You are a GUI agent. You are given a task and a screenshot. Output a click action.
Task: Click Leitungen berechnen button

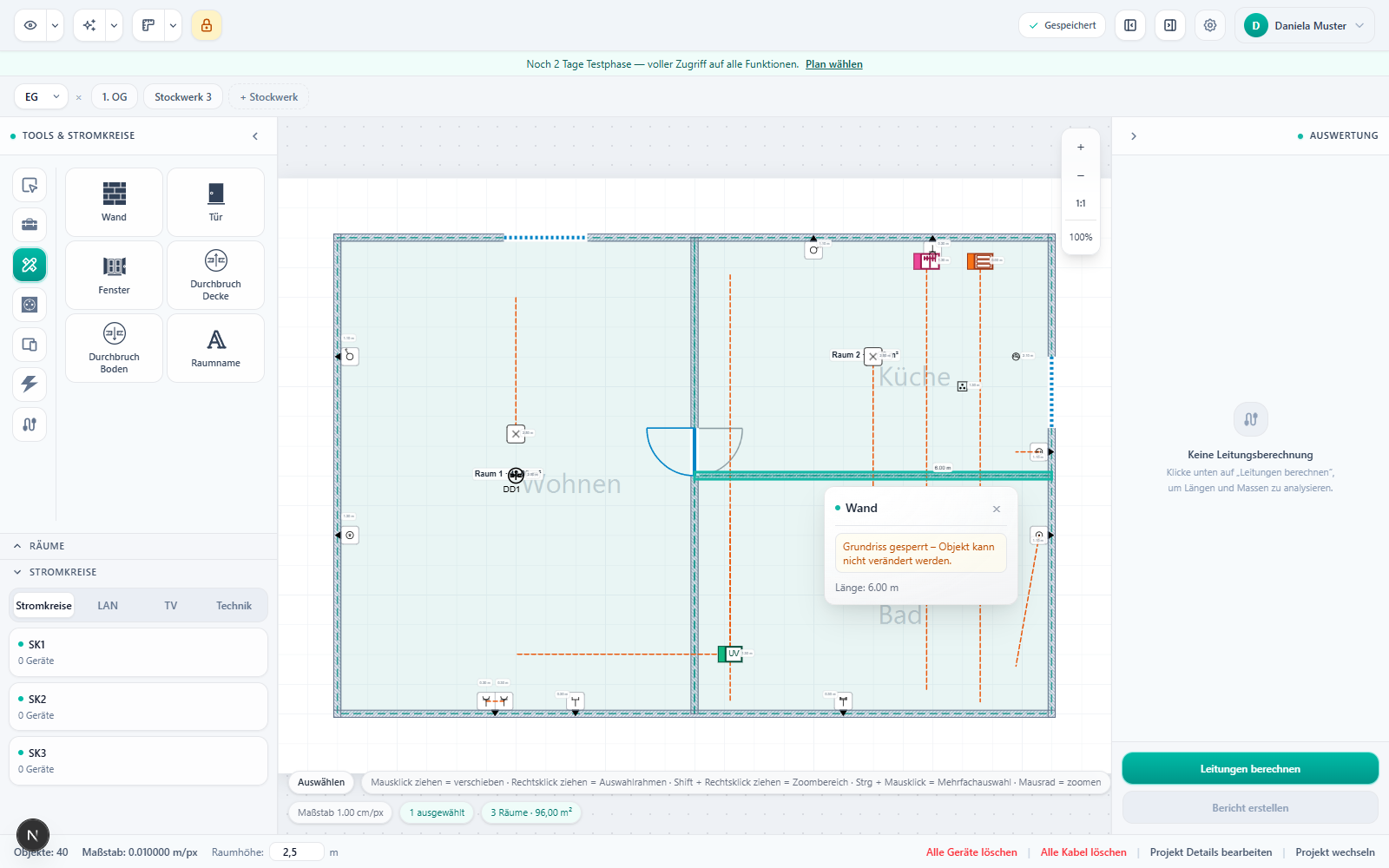pos(1250,769)
